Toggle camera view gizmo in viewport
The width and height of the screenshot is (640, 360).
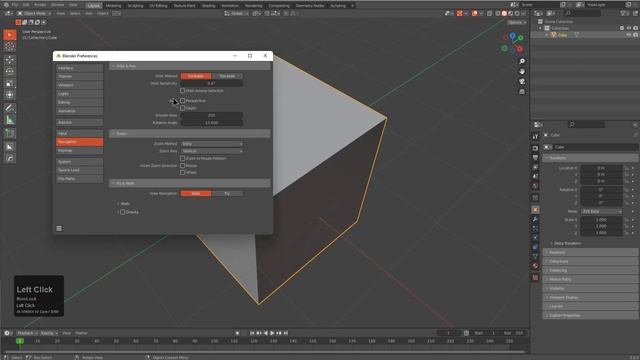point(522,82)
